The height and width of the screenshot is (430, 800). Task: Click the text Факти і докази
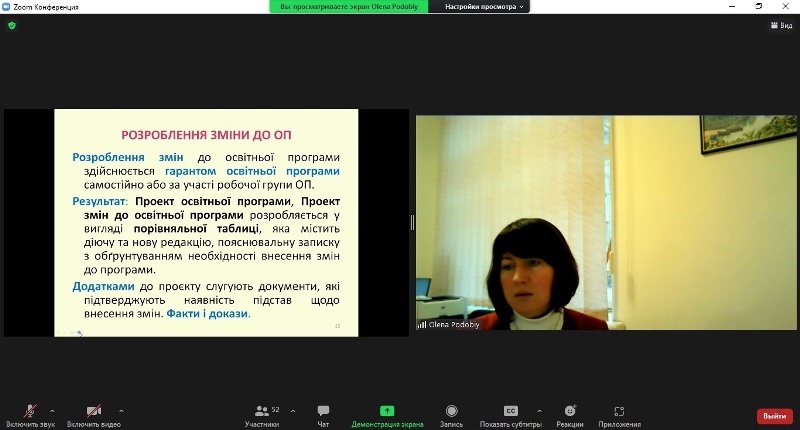tap(208, 314)
